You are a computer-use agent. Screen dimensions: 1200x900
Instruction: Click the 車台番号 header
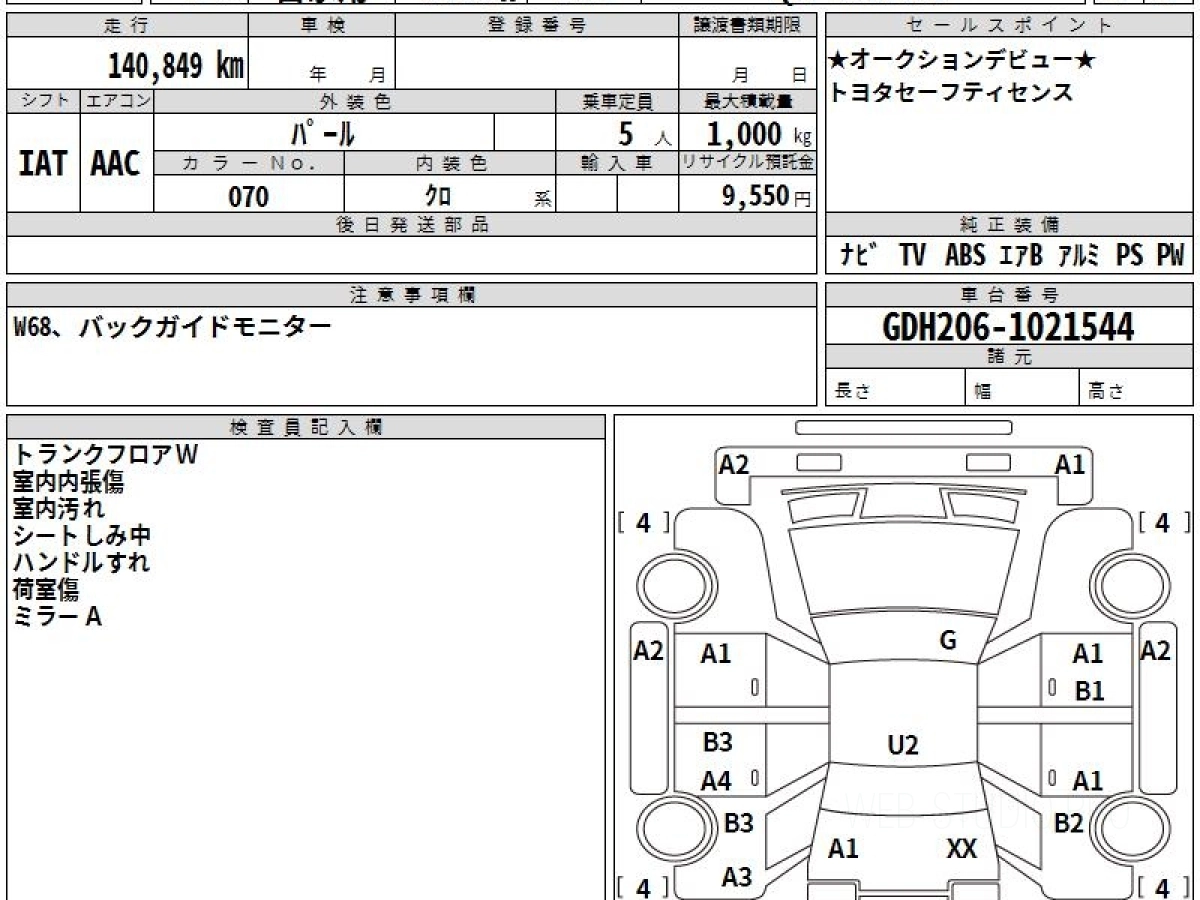[1010, 295]
